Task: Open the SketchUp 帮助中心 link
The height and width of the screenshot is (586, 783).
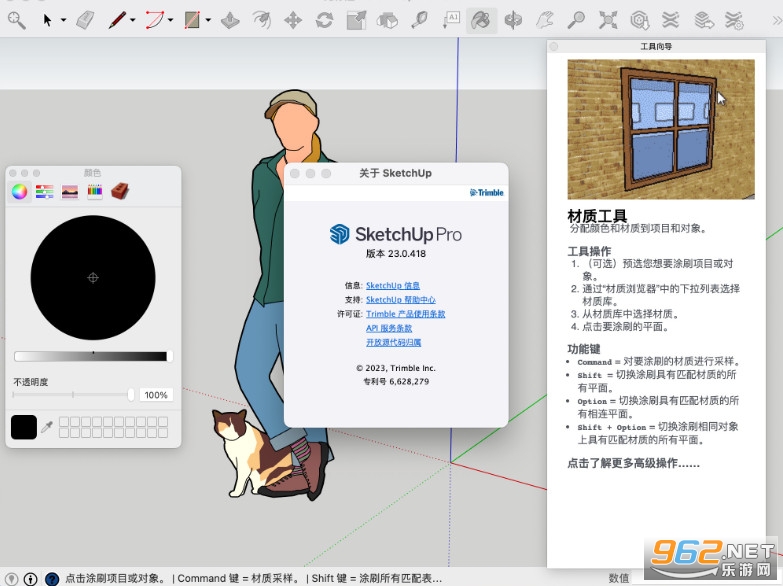Action: coord(400,300)
